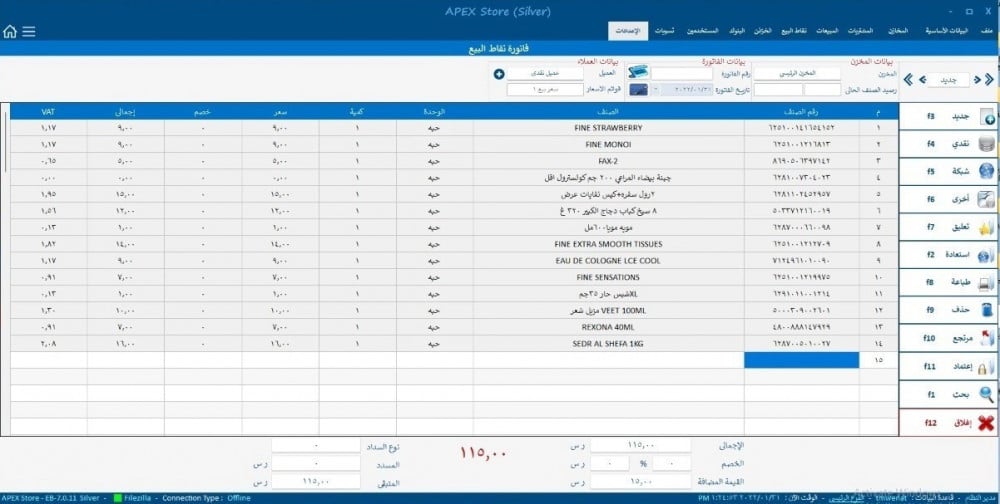This screenshot has width=1000, height=504.
Task: Click the returns (مرتجع) F10 icon
Action: tap(985, 339)
